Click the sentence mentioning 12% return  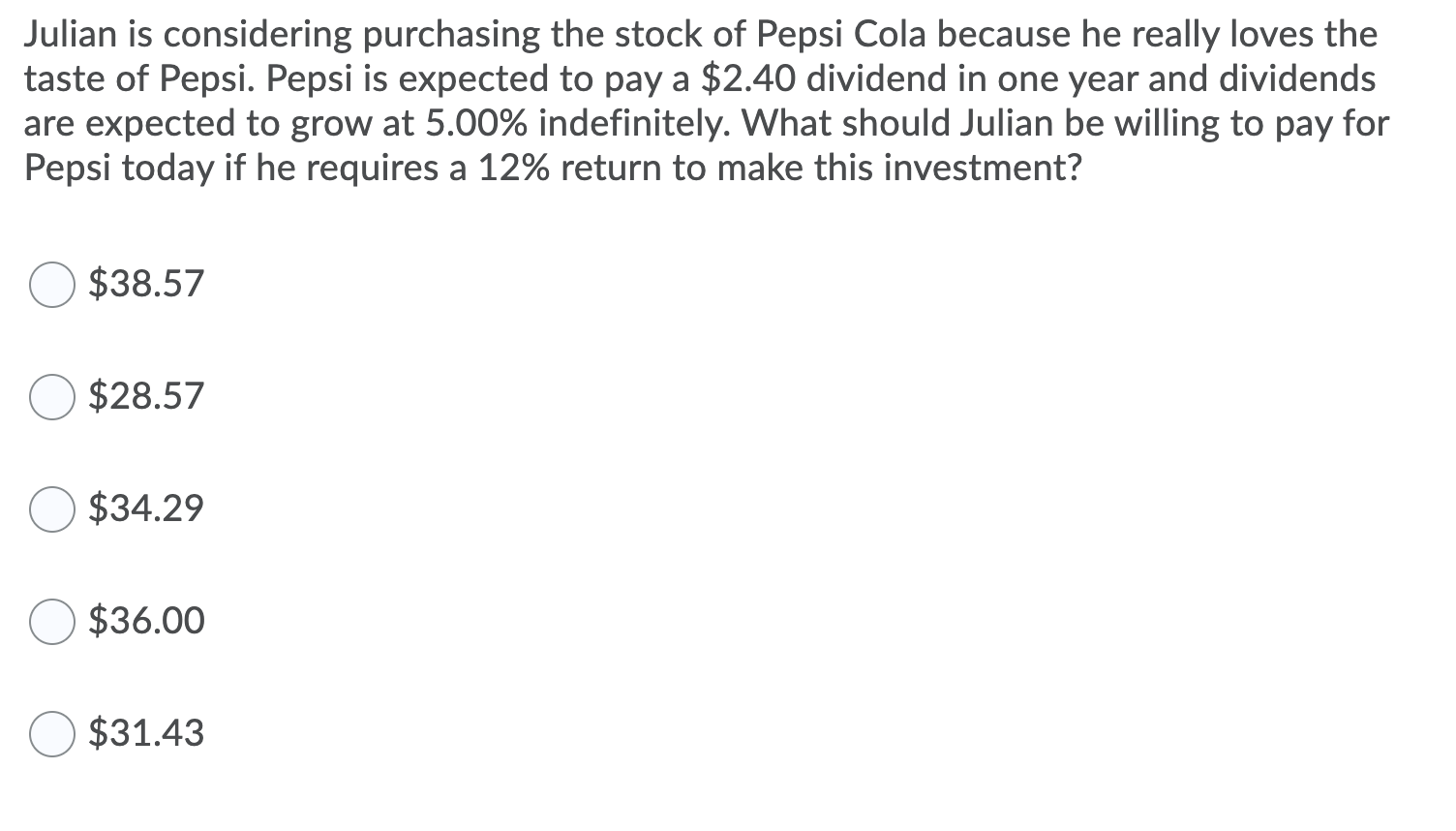coord(552,168)
